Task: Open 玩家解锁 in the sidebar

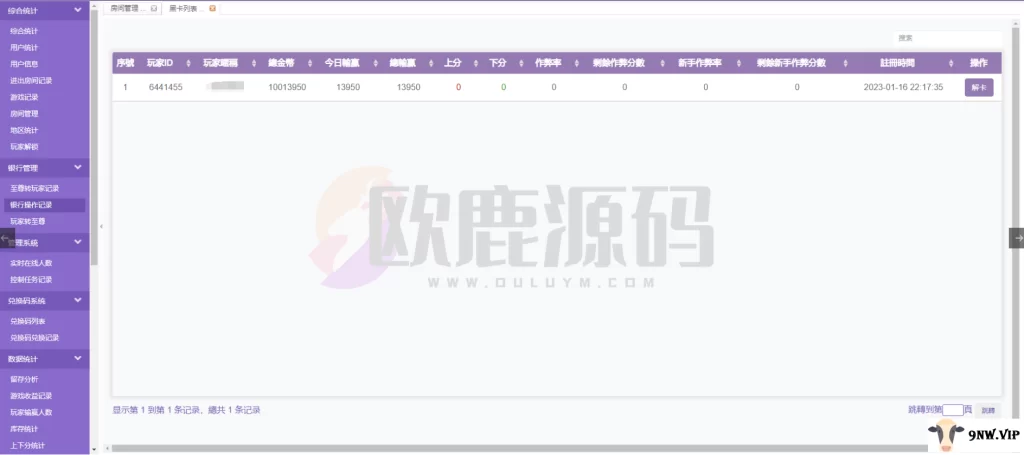Action: 24,147
